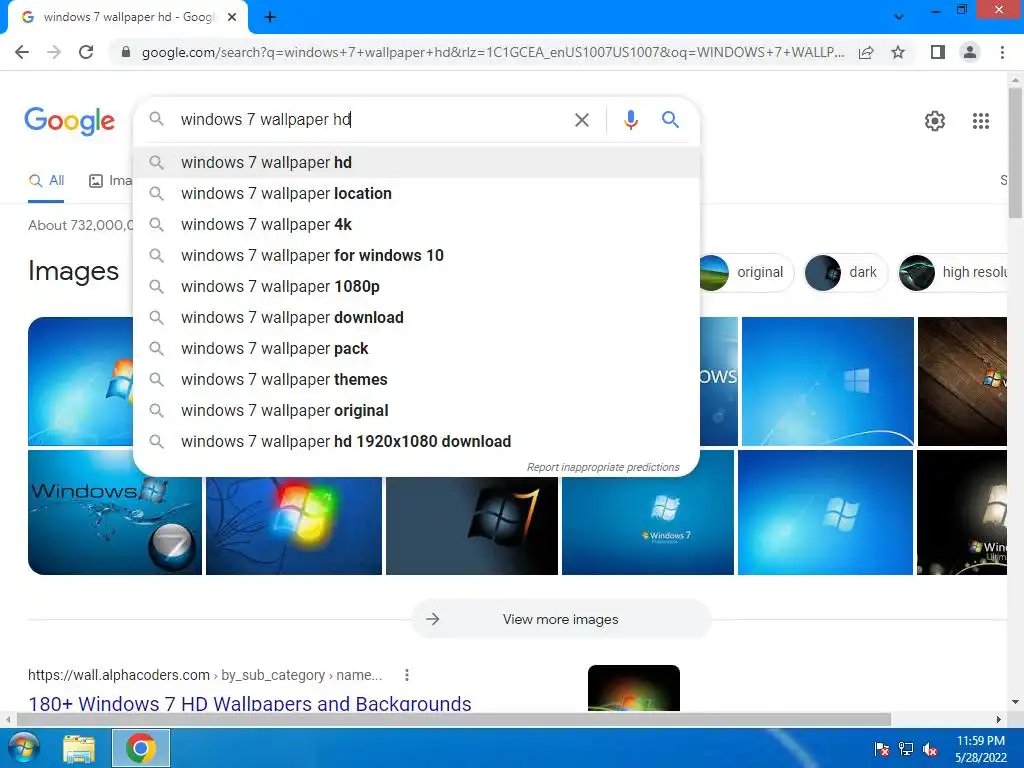1024x768 pixels.
Task: Switch to the Images results tab
Action: (110, 181)
